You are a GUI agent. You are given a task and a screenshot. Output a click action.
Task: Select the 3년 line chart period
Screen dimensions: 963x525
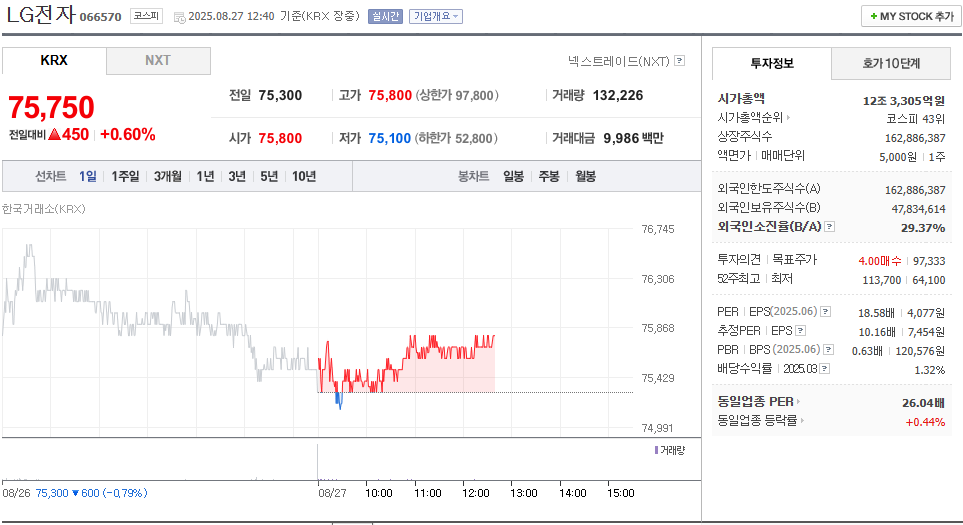[x=237, y=176]
